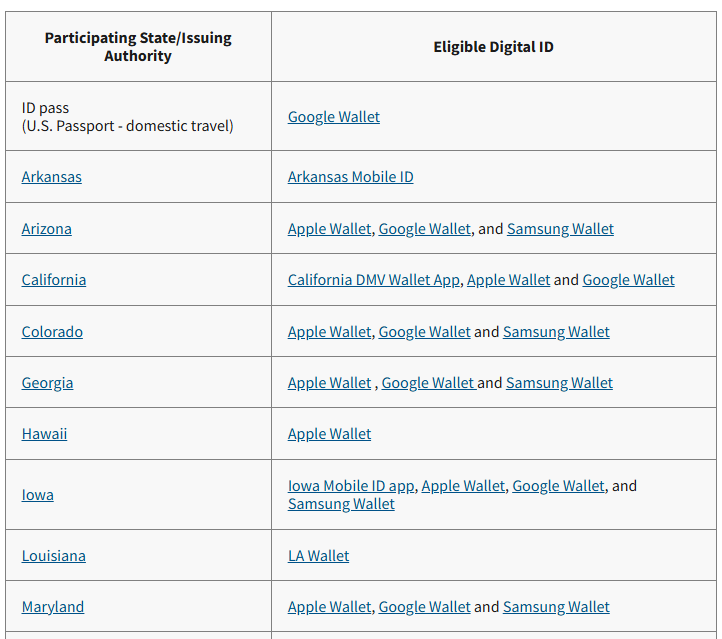Screen dimensions: 722x639
Task: Click the Arkansas Mobile ID link
Action: coord(350,177)
